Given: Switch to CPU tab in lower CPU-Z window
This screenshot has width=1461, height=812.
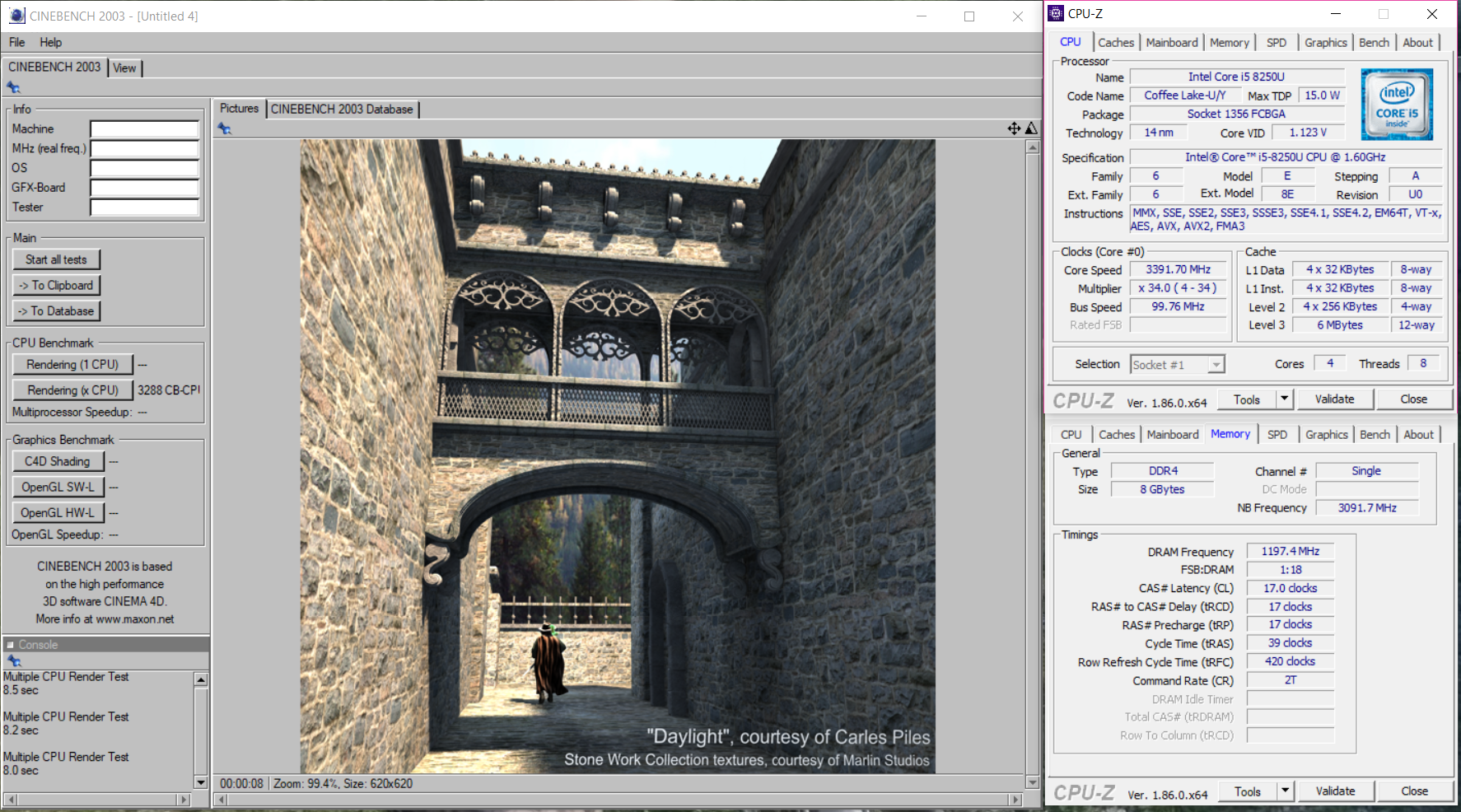Looking at the screenshot, I should [1071, 435].
